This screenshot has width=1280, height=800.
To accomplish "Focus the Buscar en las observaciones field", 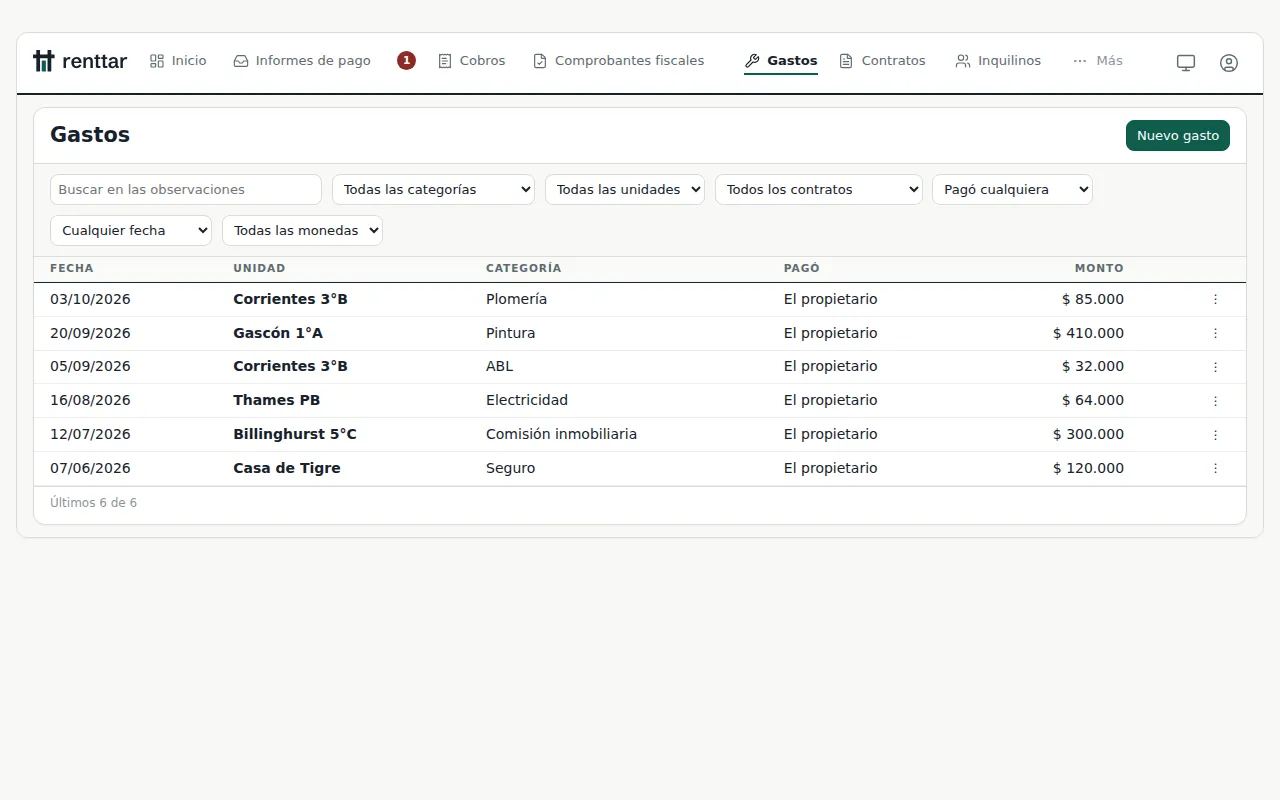I will [186, 190].
